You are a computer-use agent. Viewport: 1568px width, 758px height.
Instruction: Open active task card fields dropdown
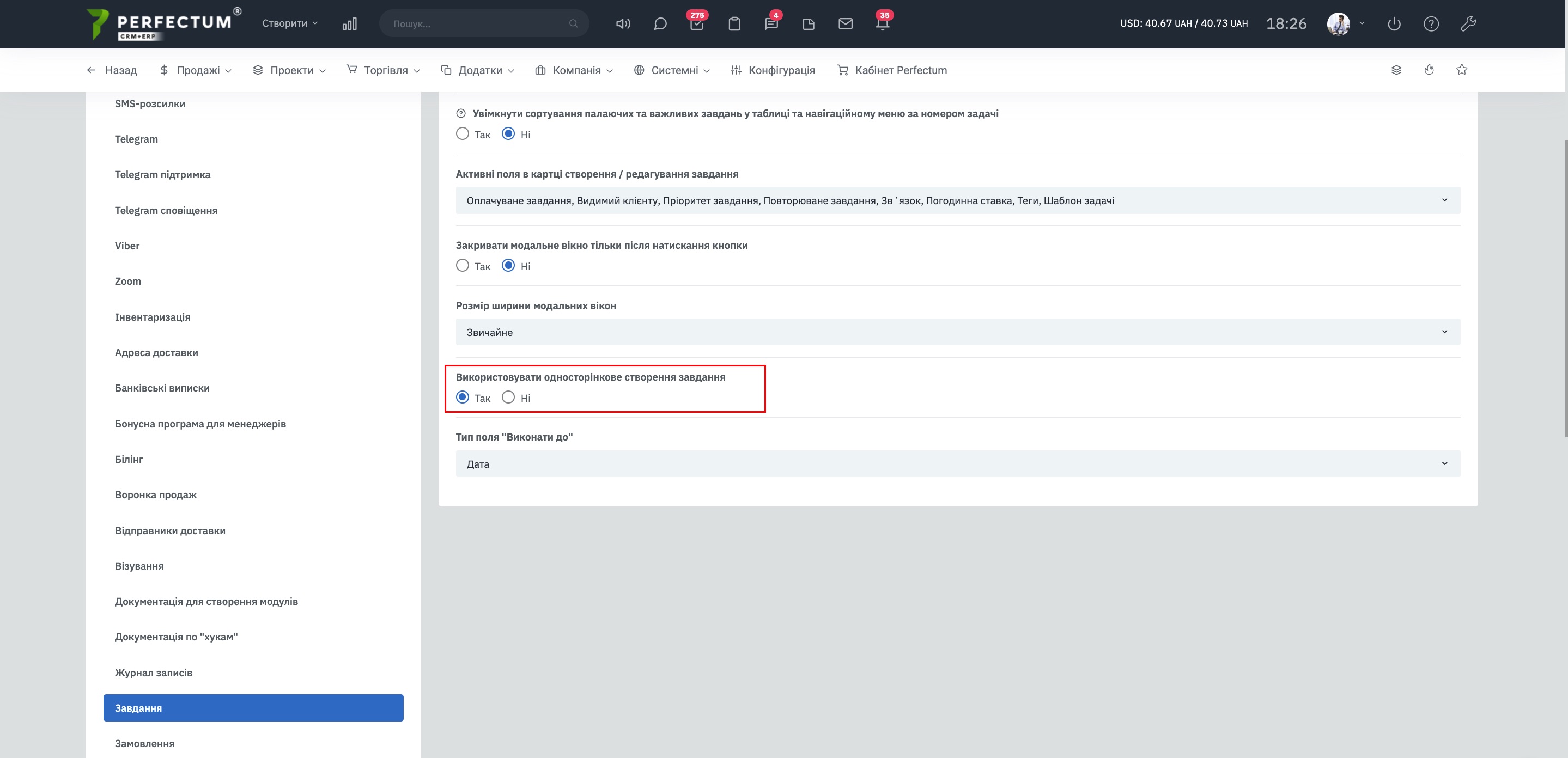click(957, 200)
